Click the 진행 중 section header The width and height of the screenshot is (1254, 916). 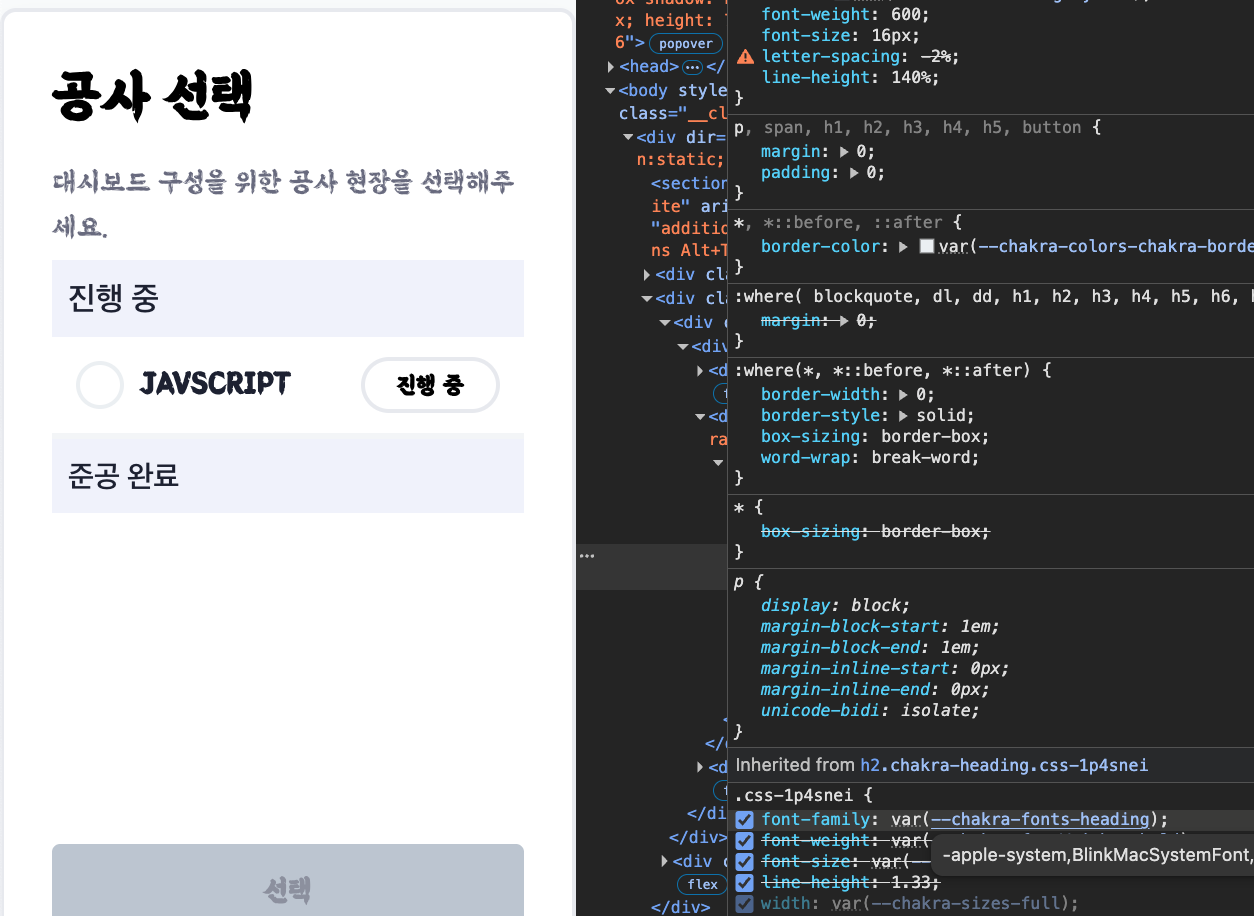click(x=288, y=298)
